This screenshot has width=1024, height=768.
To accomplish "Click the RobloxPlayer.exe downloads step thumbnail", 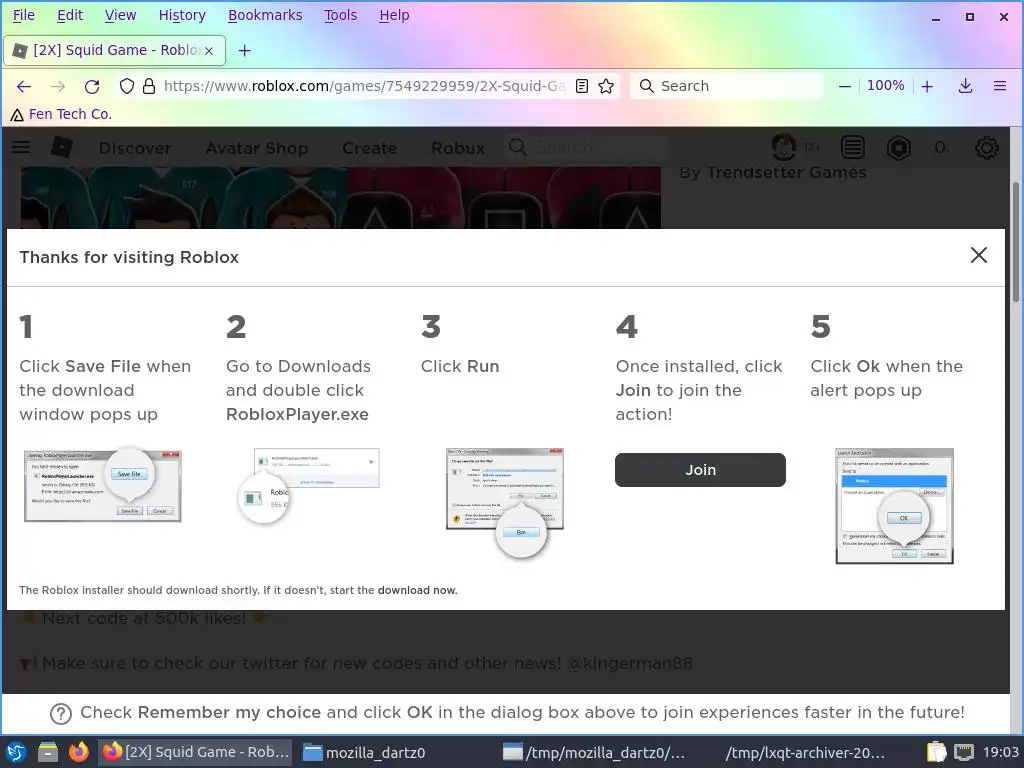I will (308, 485).
